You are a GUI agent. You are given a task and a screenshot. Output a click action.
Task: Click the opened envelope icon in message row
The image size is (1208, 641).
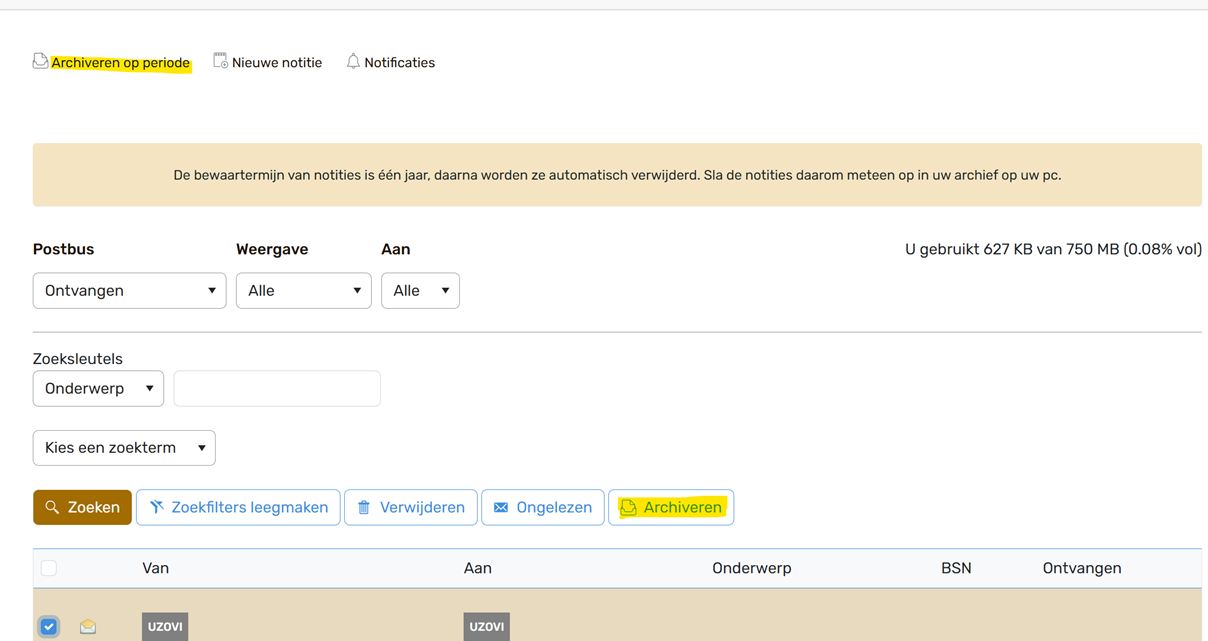pos(88,627)
